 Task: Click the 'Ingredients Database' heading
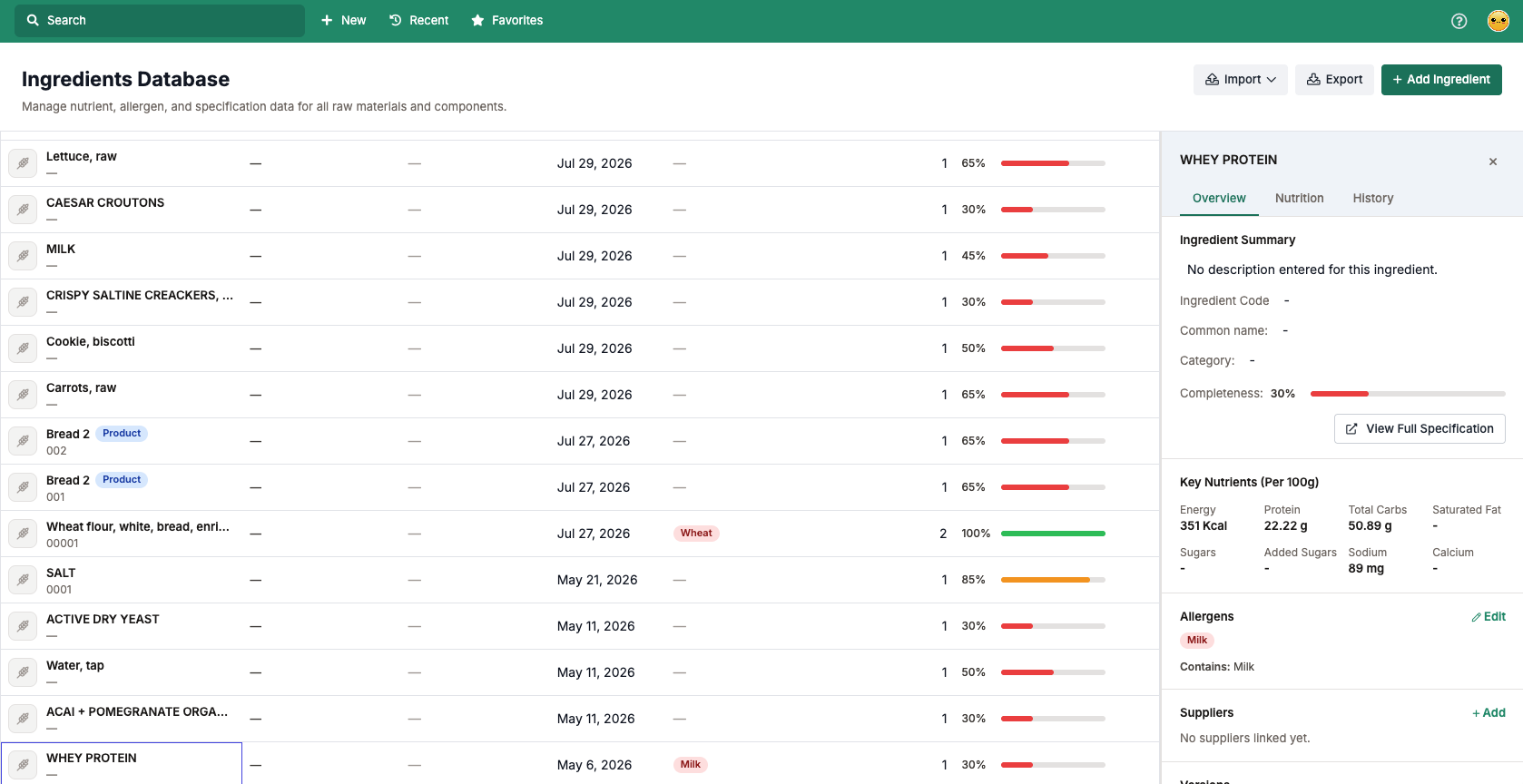[x=125, y=79]
